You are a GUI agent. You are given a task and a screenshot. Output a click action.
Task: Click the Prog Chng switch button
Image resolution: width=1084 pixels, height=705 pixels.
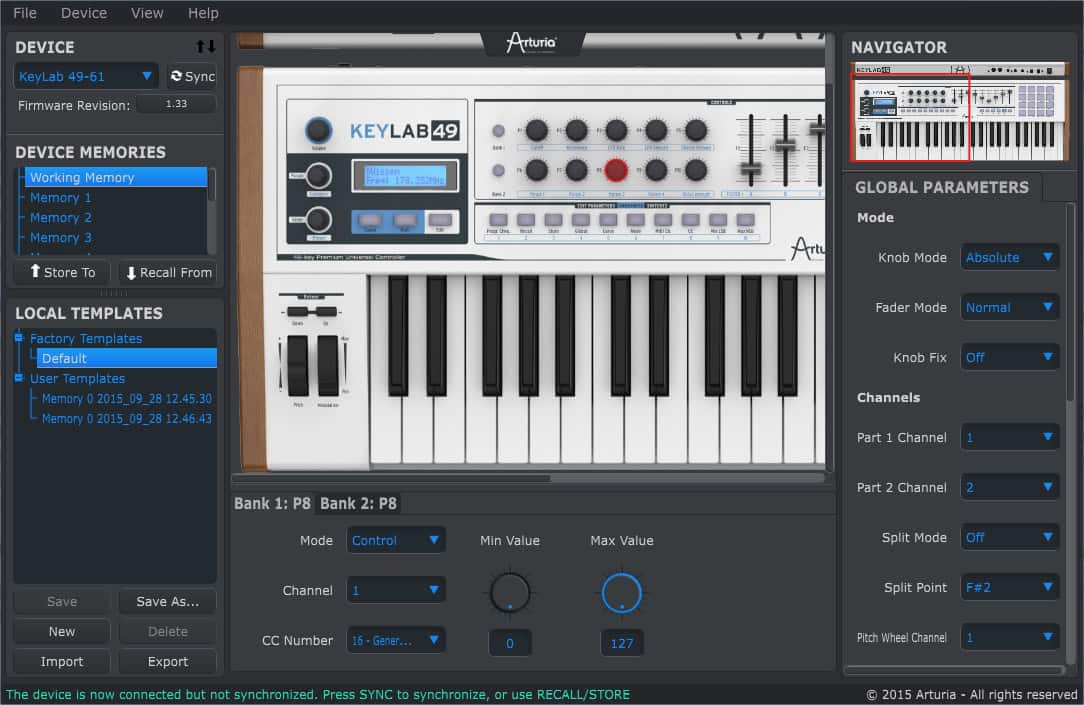pyautogui.click(x=498, y=220)
